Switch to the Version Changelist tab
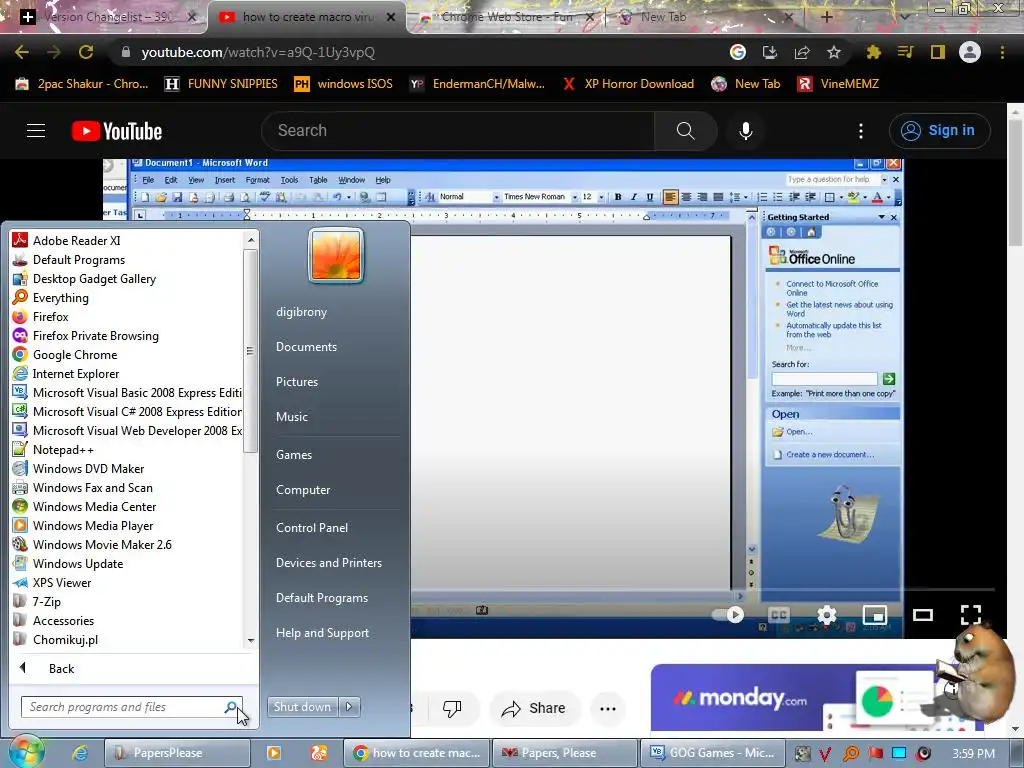Viewport: 1024px width, 768px height. (107, 17)
